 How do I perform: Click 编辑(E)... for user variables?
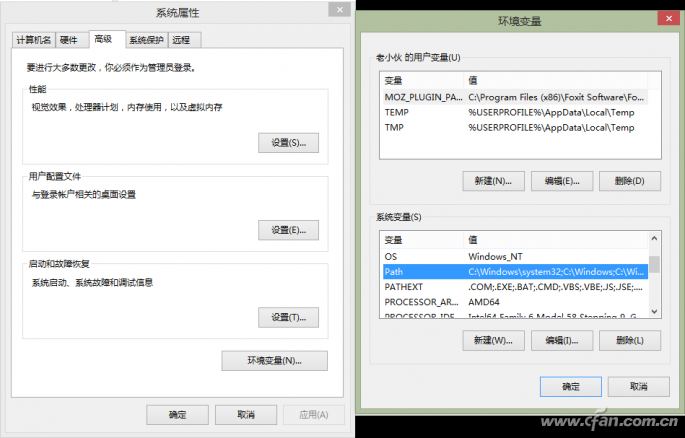click(x=562, y=181)
